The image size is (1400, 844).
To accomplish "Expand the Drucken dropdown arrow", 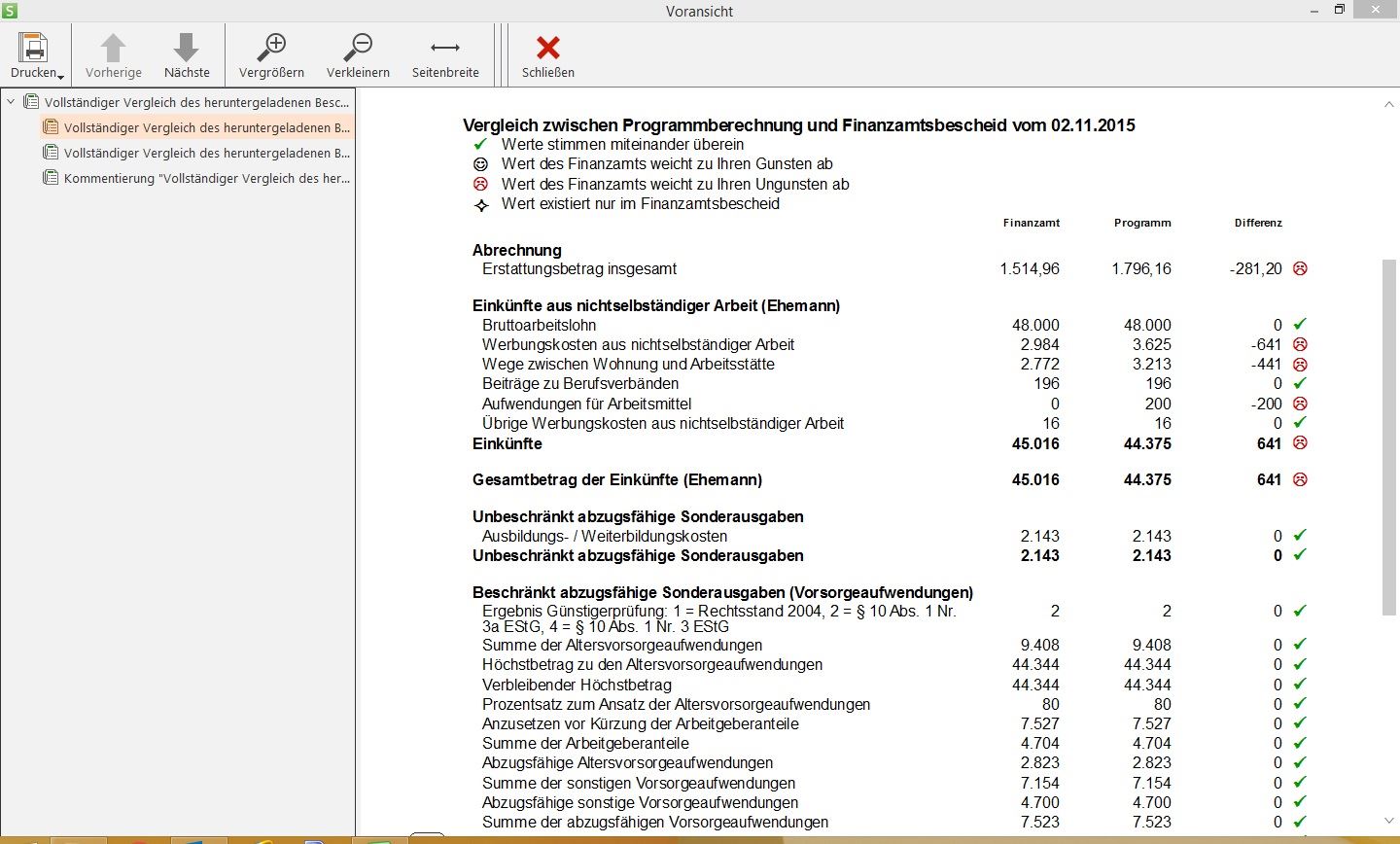I will [x=61, y=76].
